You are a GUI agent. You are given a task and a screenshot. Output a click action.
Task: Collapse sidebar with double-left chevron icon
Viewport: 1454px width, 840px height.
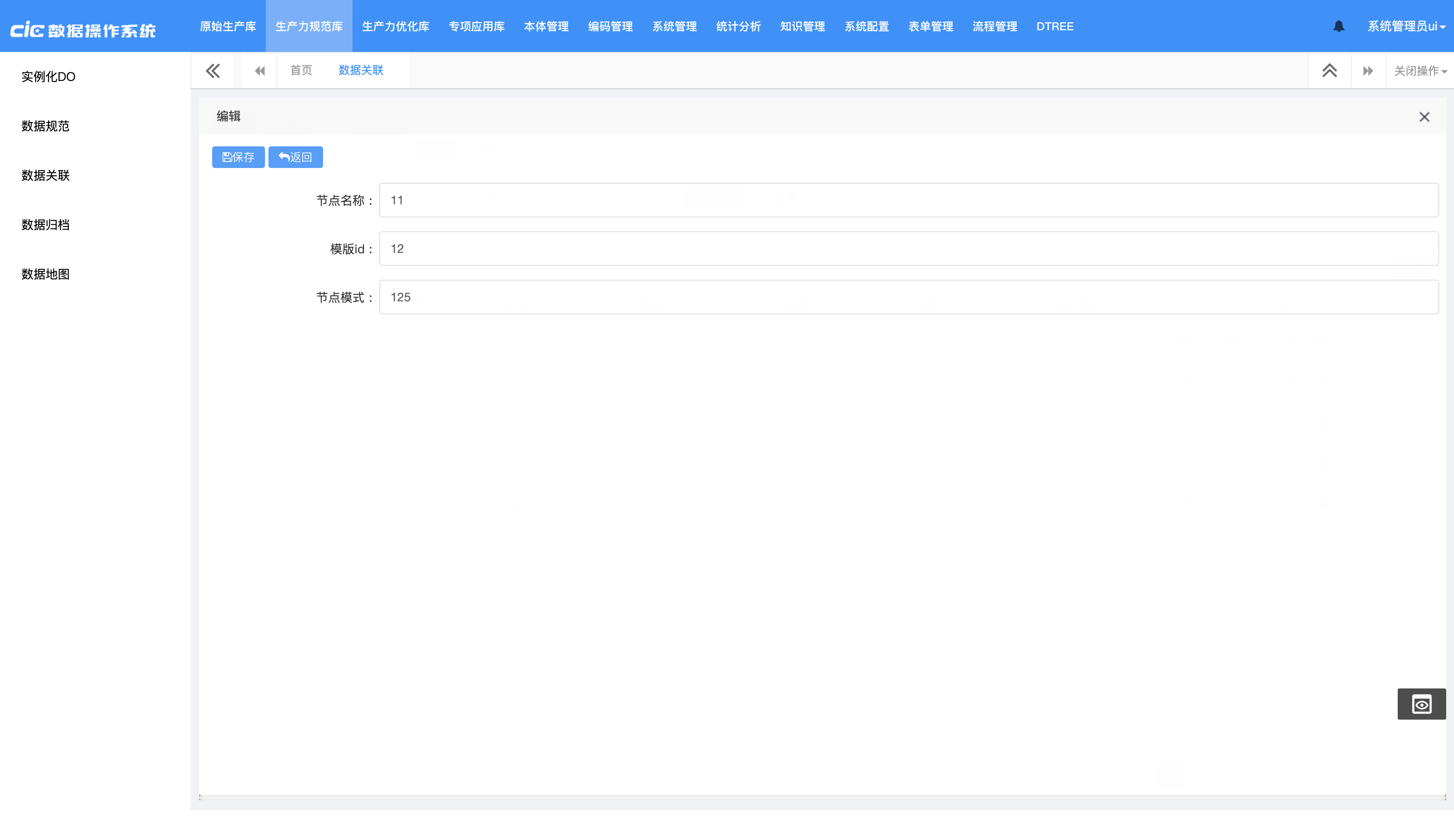[213, 71]
